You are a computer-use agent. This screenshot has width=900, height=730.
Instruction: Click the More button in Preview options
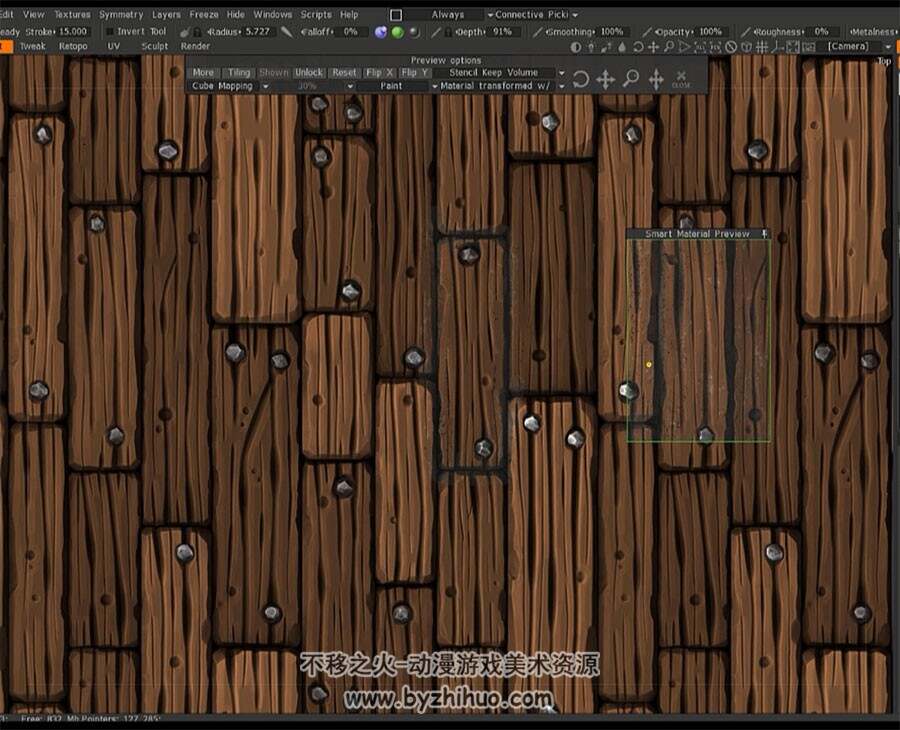(203, 72)
